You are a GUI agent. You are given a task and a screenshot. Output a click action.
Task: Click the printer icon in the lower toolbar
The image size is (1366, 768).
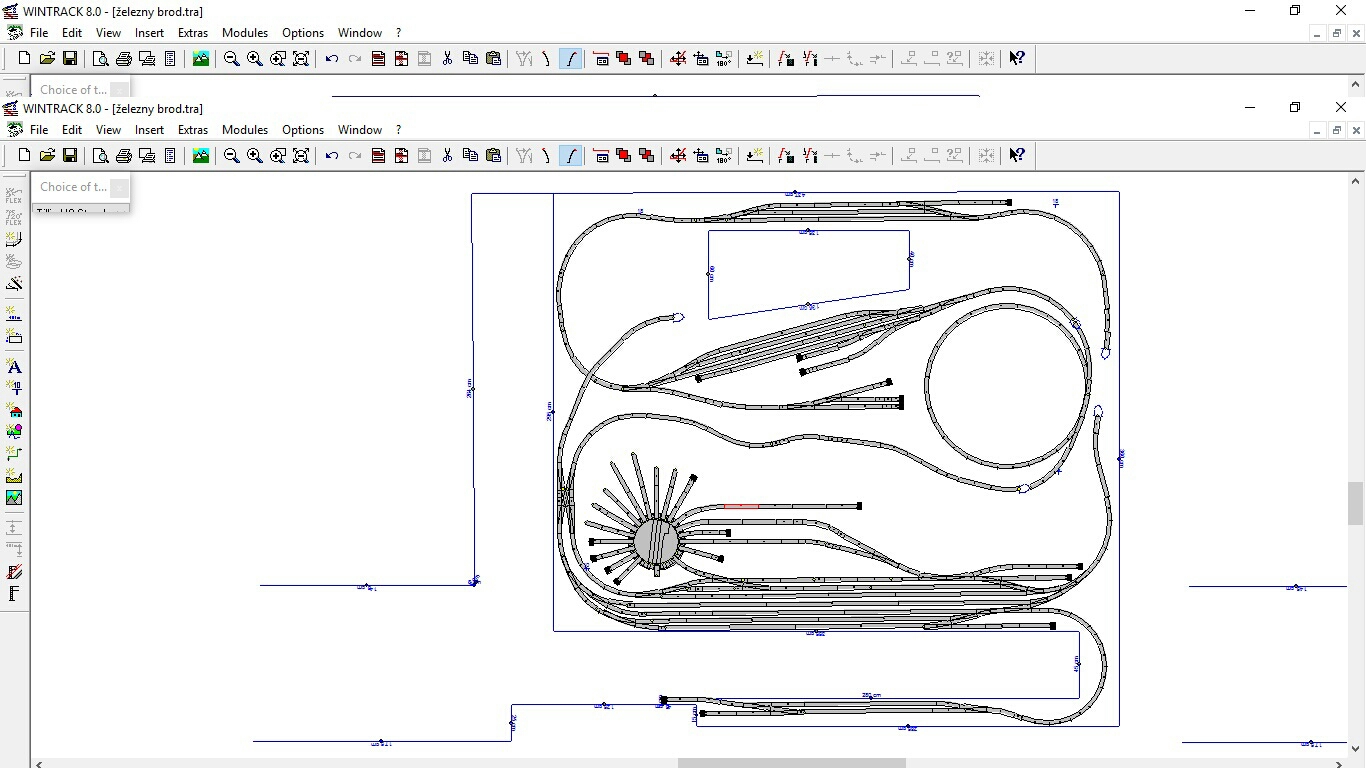pos(124,155)
